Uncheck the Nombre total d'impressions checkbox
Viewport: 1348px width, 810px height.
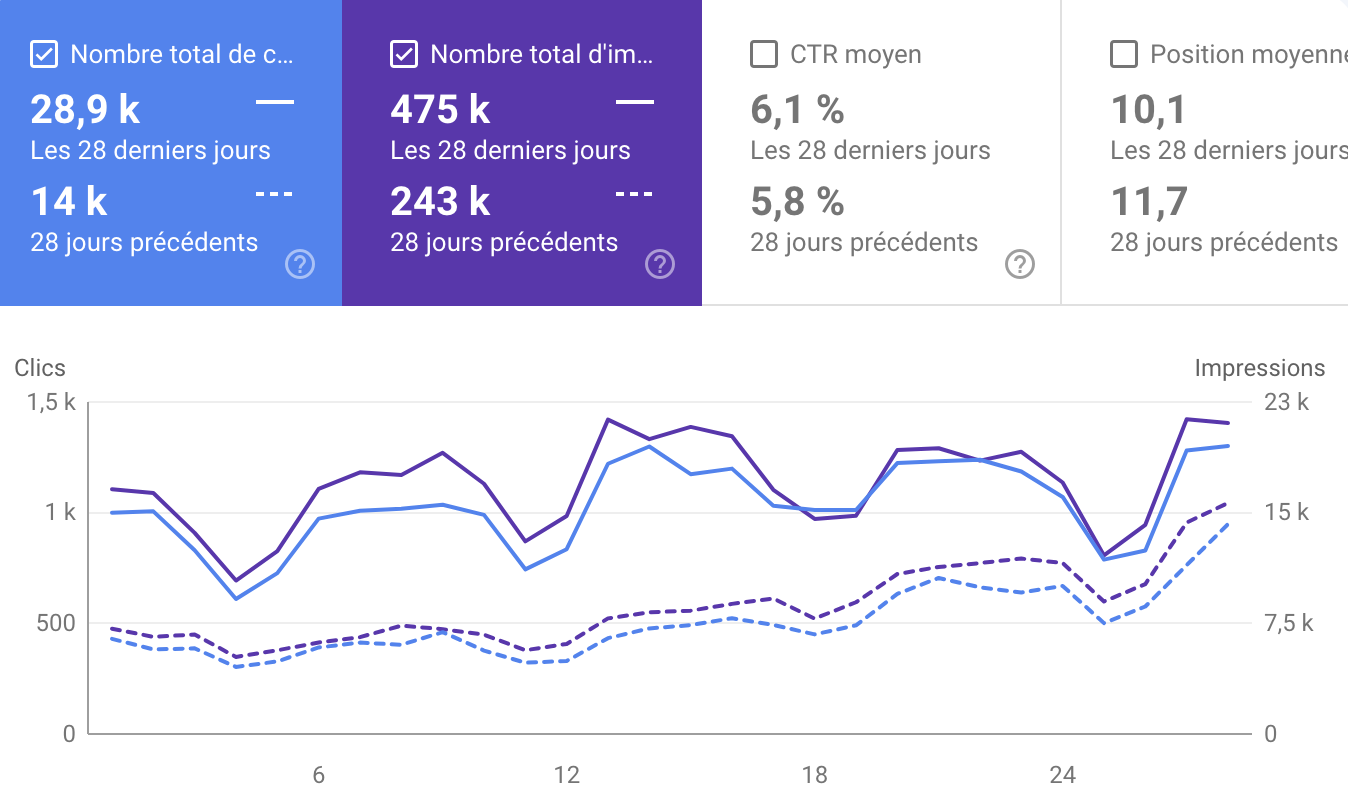pyautogui.click(x=404, y=54)
